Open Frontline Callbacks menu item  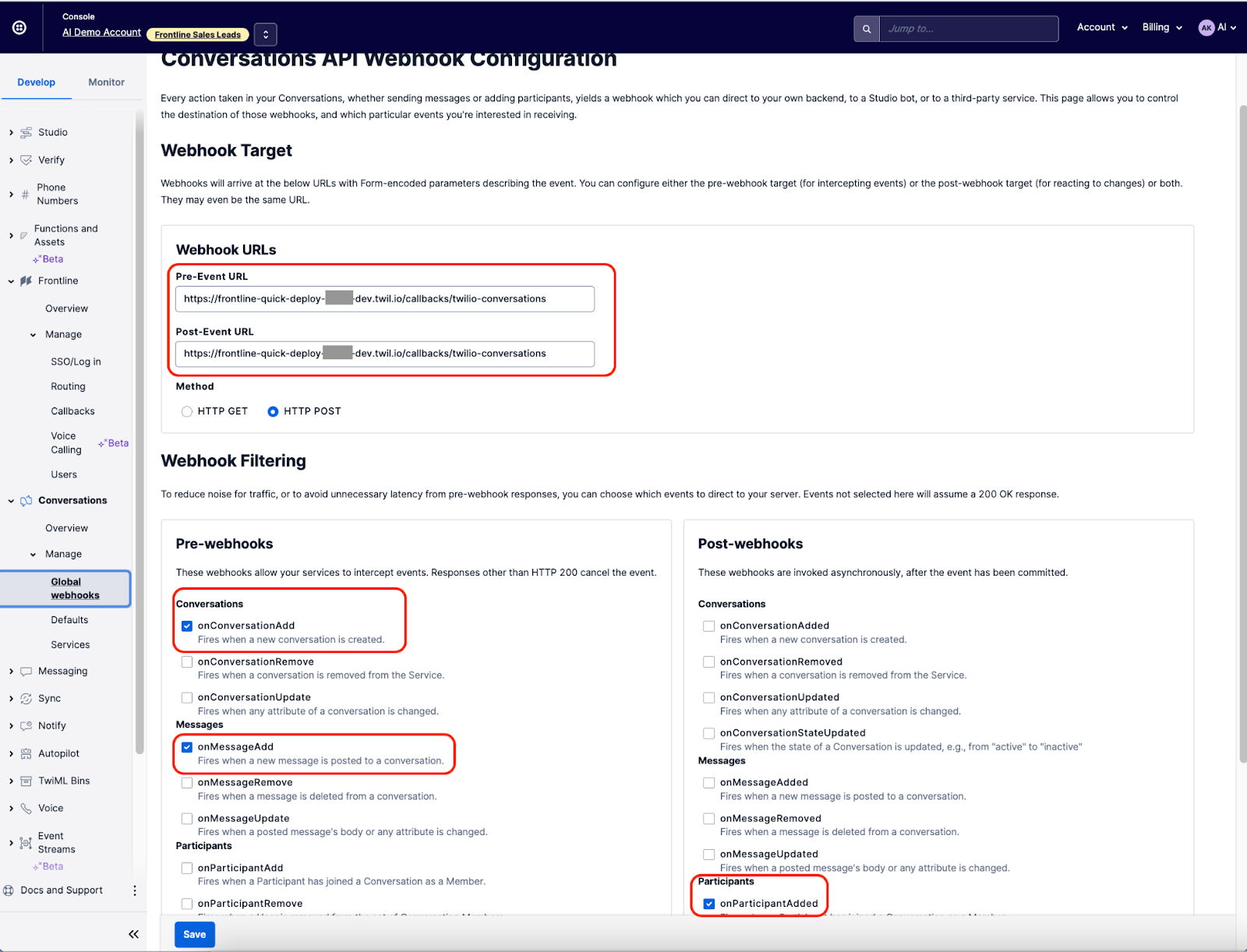pos(72,411)
